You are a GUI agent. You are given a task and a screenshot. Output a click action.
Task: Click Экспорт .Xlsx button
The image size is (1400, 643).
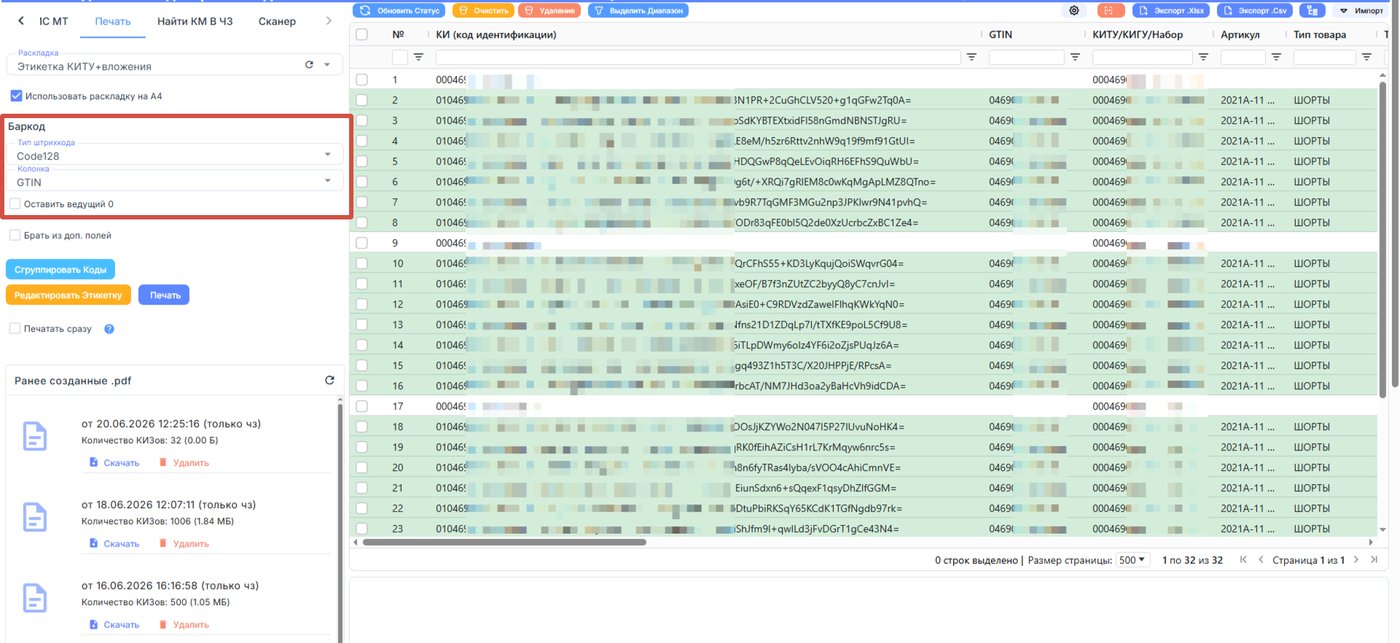[x=1173, y=10]
